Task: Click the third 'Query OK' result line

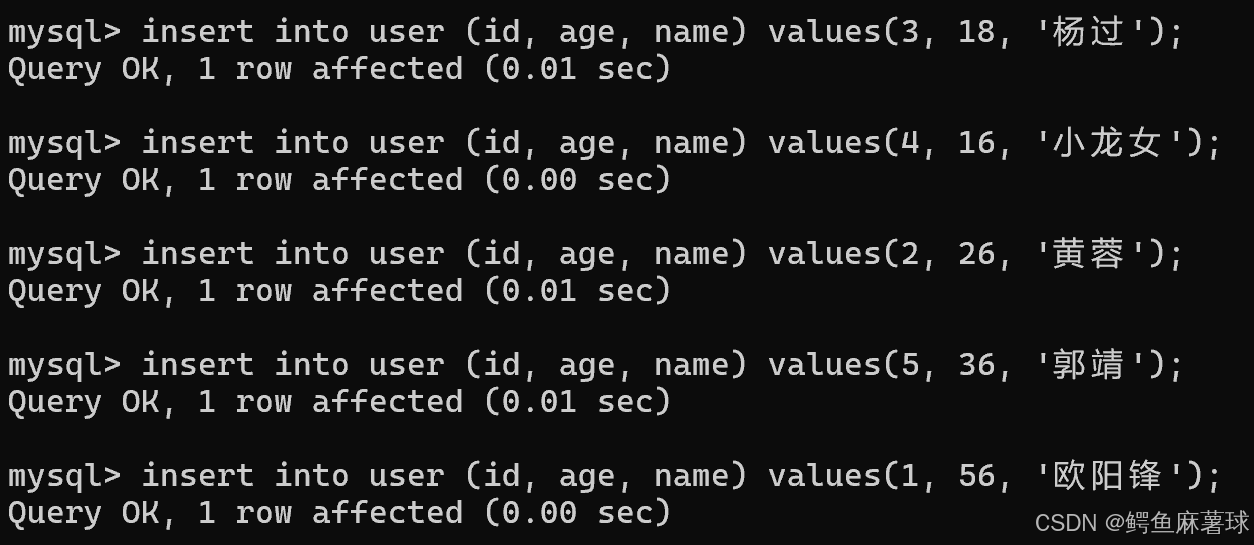Action: click(x=339, y=292)
